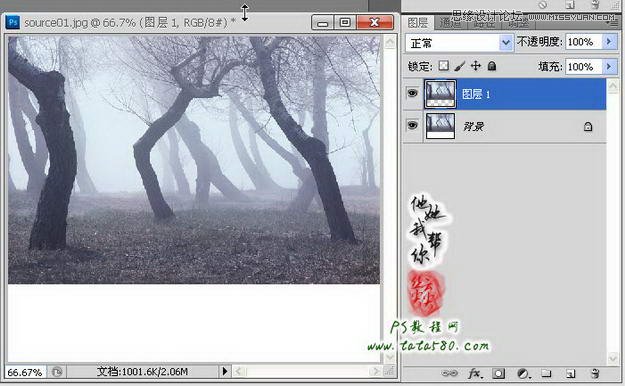Screen dimensions: 625x386
Task: Click the horizontal scrollbar left arrow
Action: pyautogui.click(x=239, y=372)
